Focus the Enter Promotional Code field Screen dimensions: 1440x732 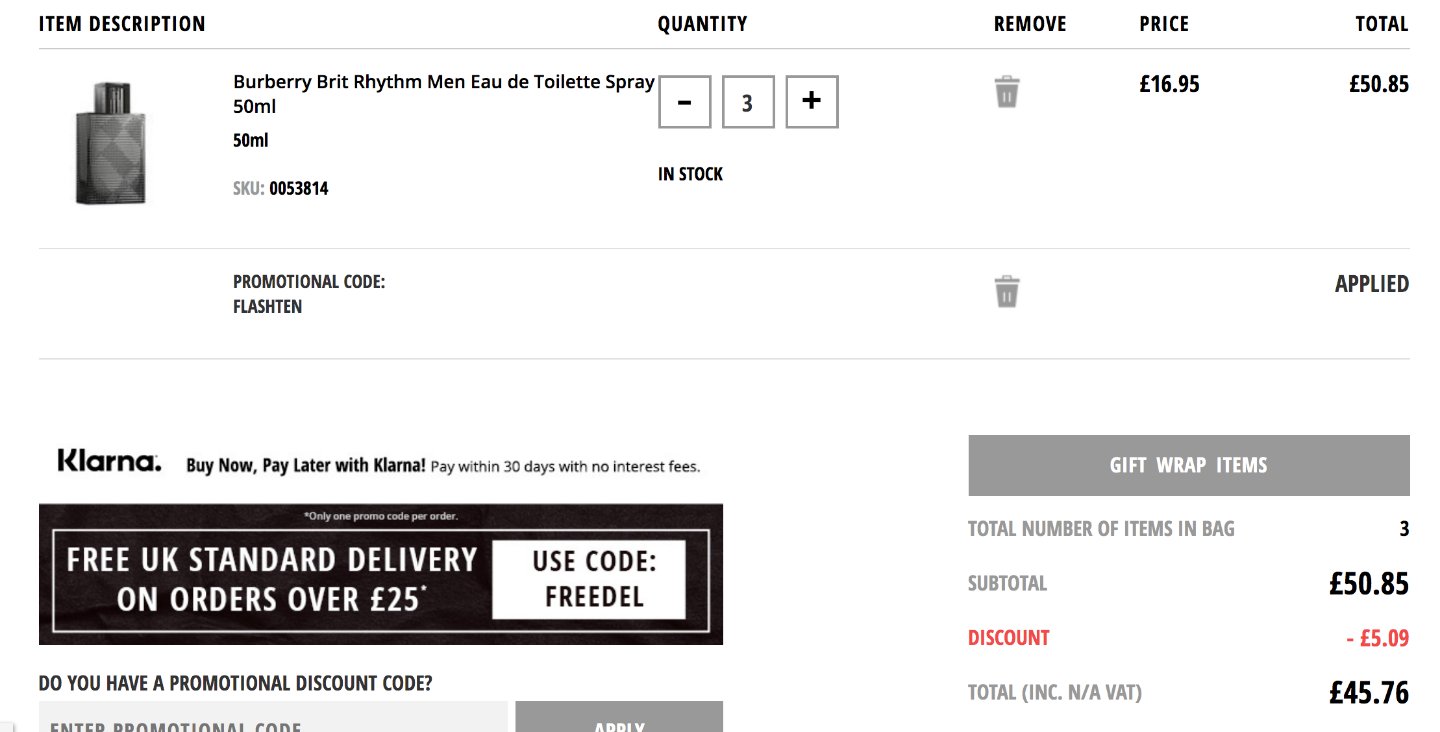pyautogui.click(x=273, y=717)
